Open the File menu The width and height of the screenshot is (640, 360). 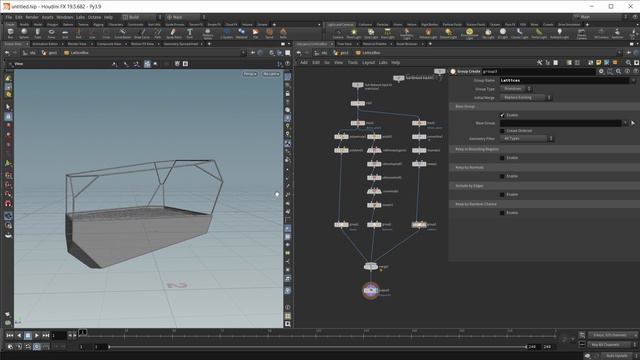9,17
